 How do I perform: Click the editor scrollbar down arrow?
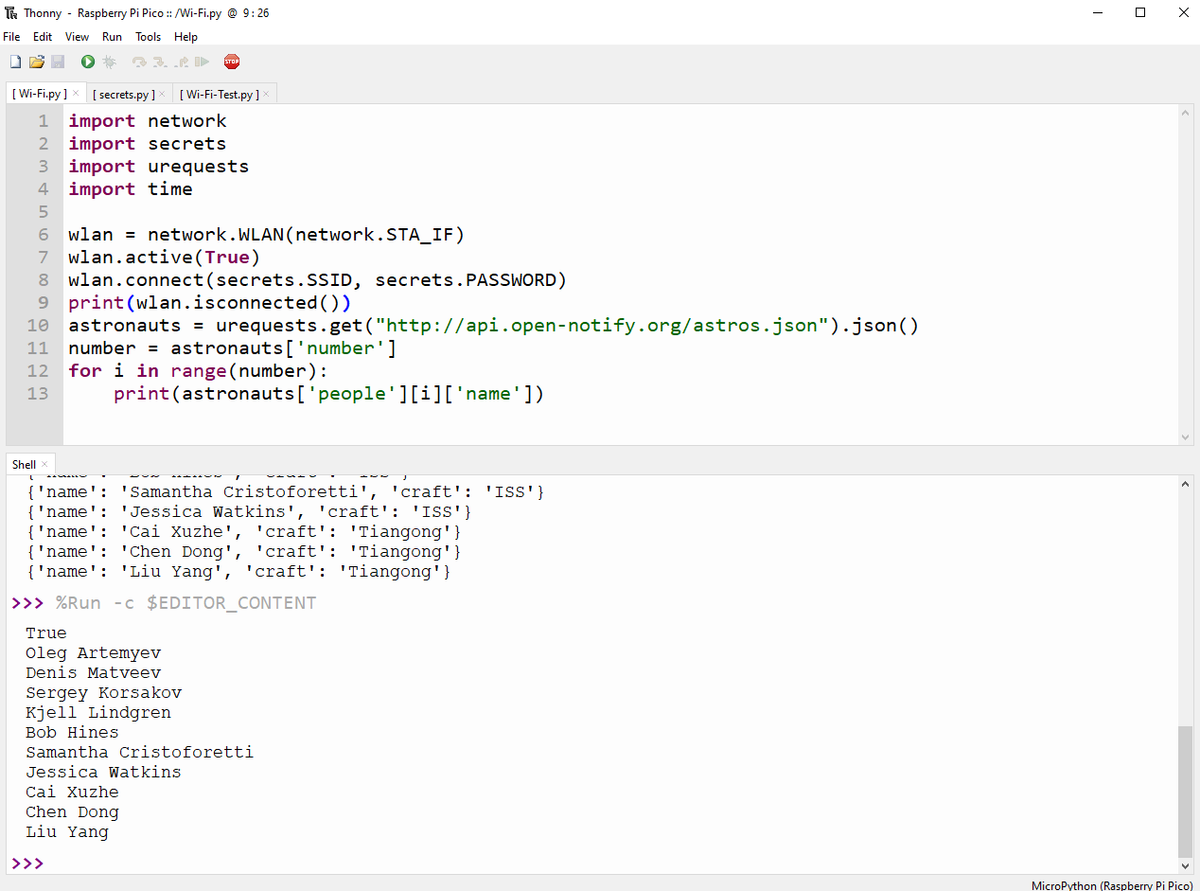coord(1186,437)
